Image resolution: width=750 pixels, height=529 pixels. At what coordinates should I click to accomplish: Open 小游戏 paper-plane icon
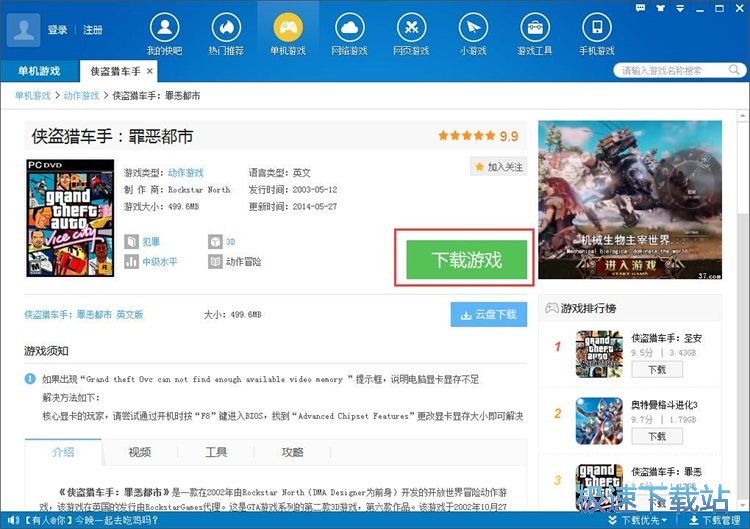click(x=473, y=28)
